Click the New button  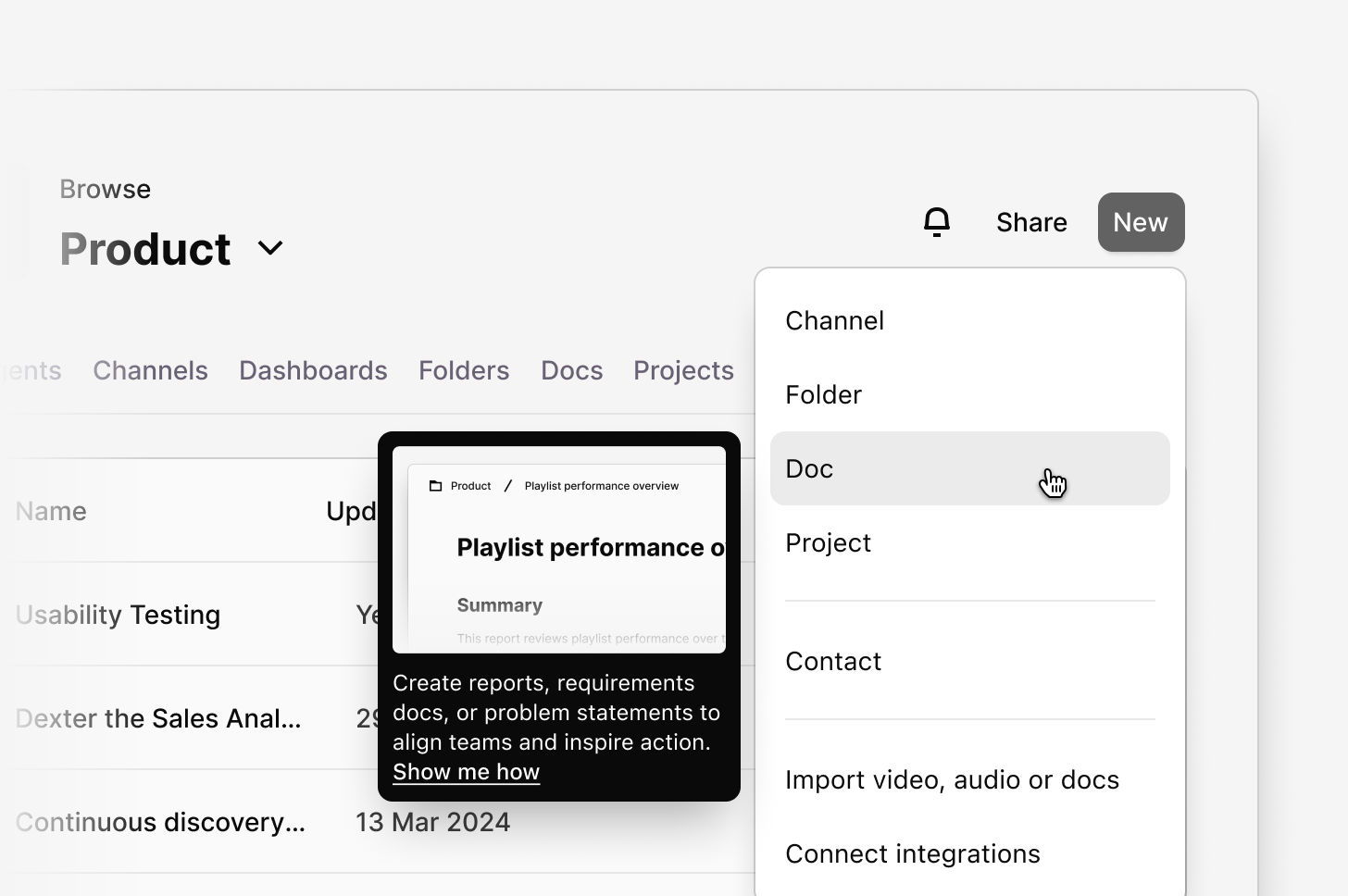tap(1141, 222)
